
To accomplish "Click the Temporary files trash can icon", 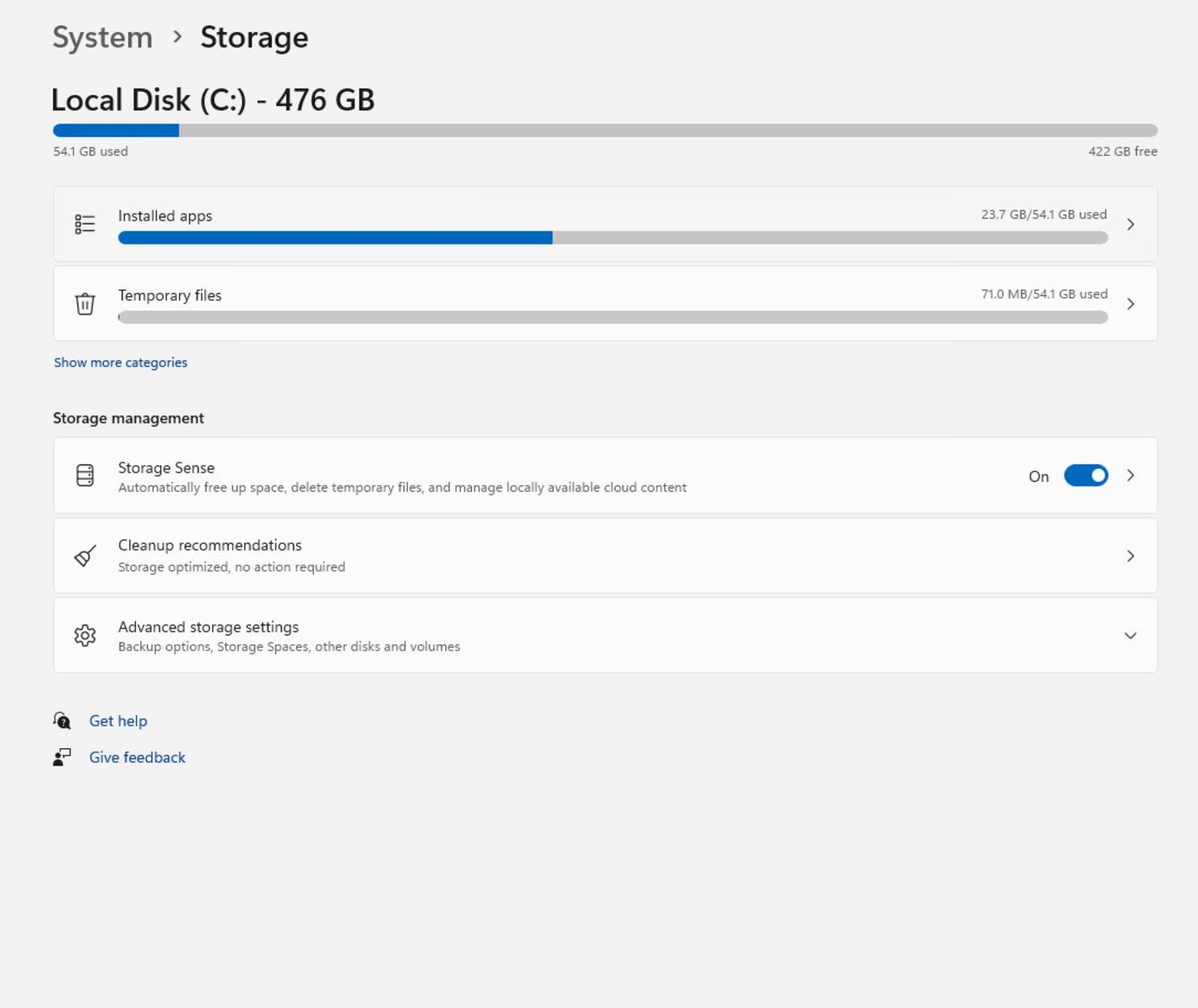I will point(85,304).
